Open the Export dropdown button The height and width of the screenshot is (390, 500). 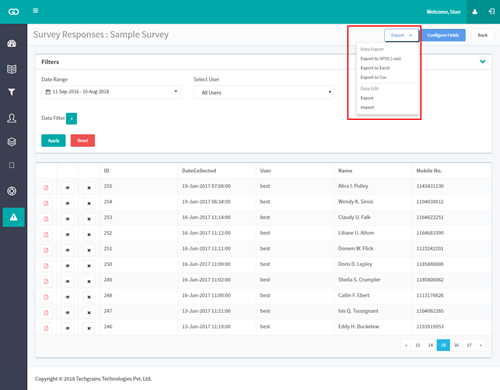tap(401, 35)
